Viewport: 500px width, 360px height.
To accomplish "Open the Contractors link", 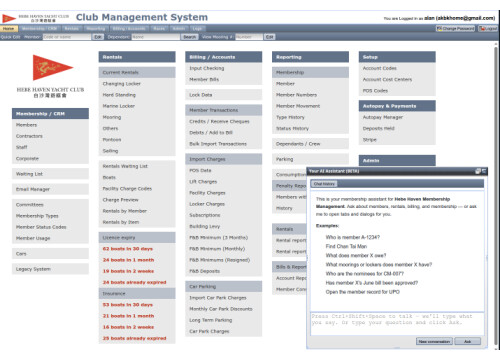I will [x=29, y=136].
